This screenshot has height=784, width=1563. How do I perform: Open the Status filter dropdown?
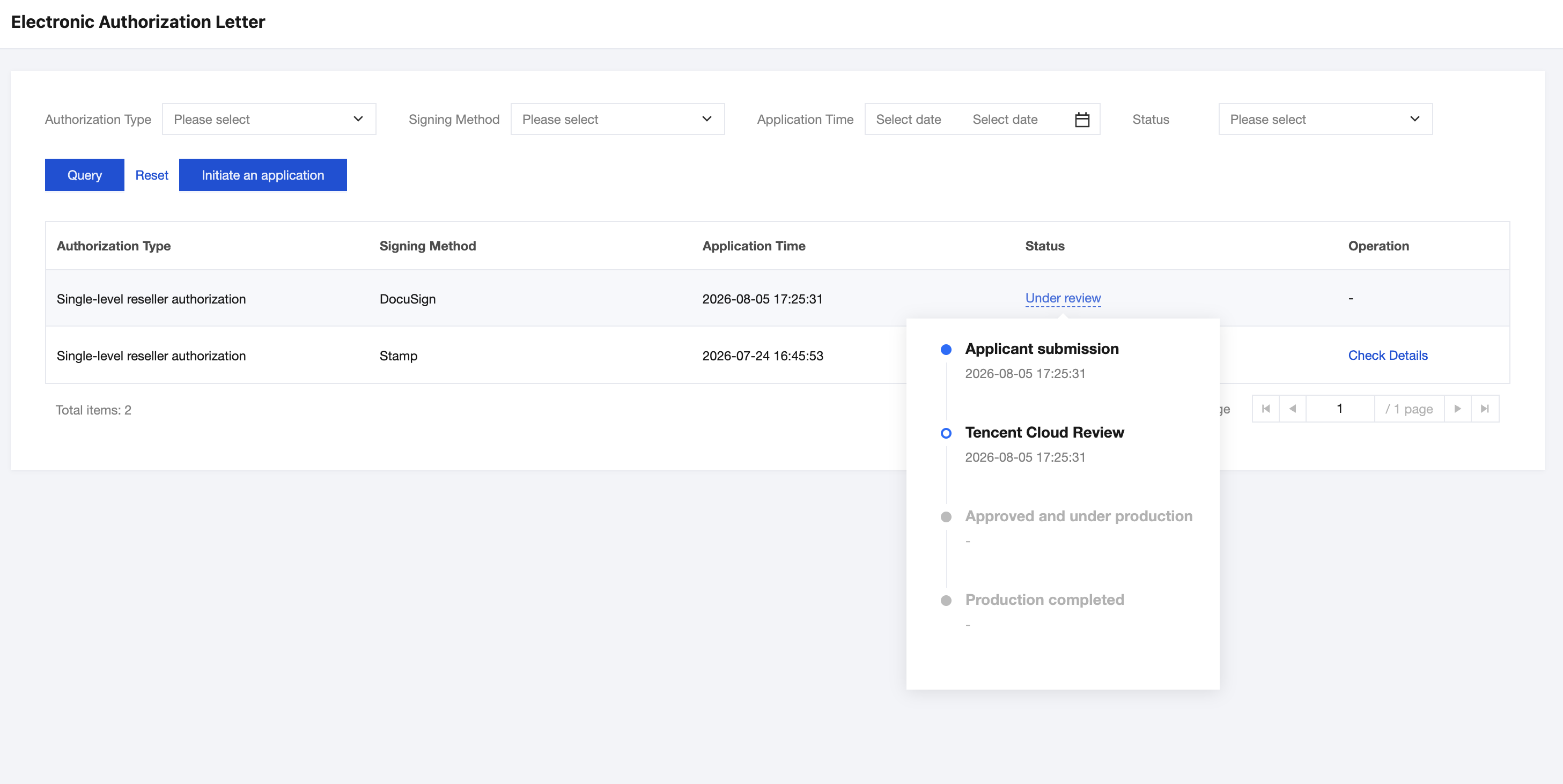click(1325, 120)
